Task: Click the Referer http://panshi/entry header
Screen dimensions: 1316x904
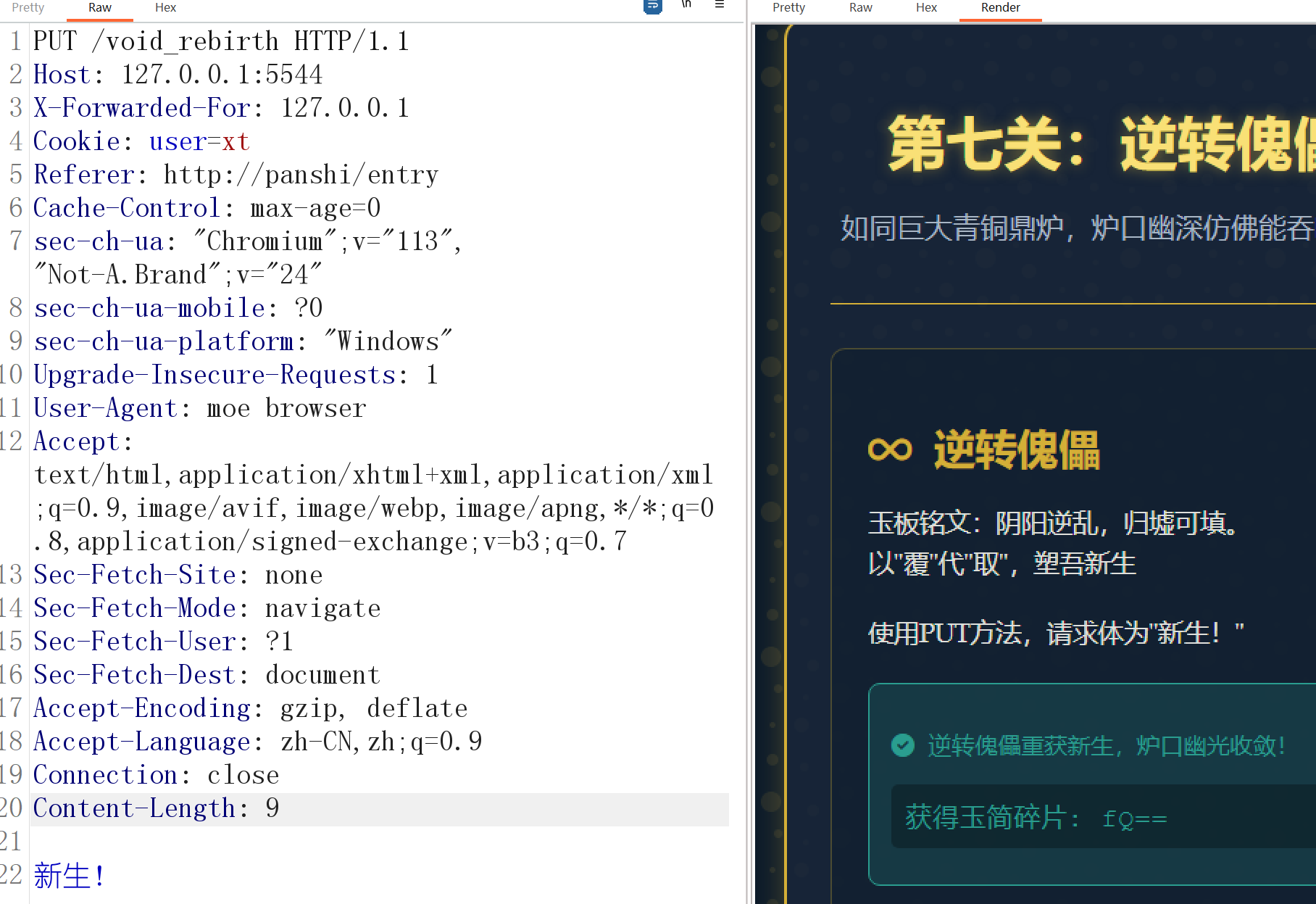Action: click(236, 175)
